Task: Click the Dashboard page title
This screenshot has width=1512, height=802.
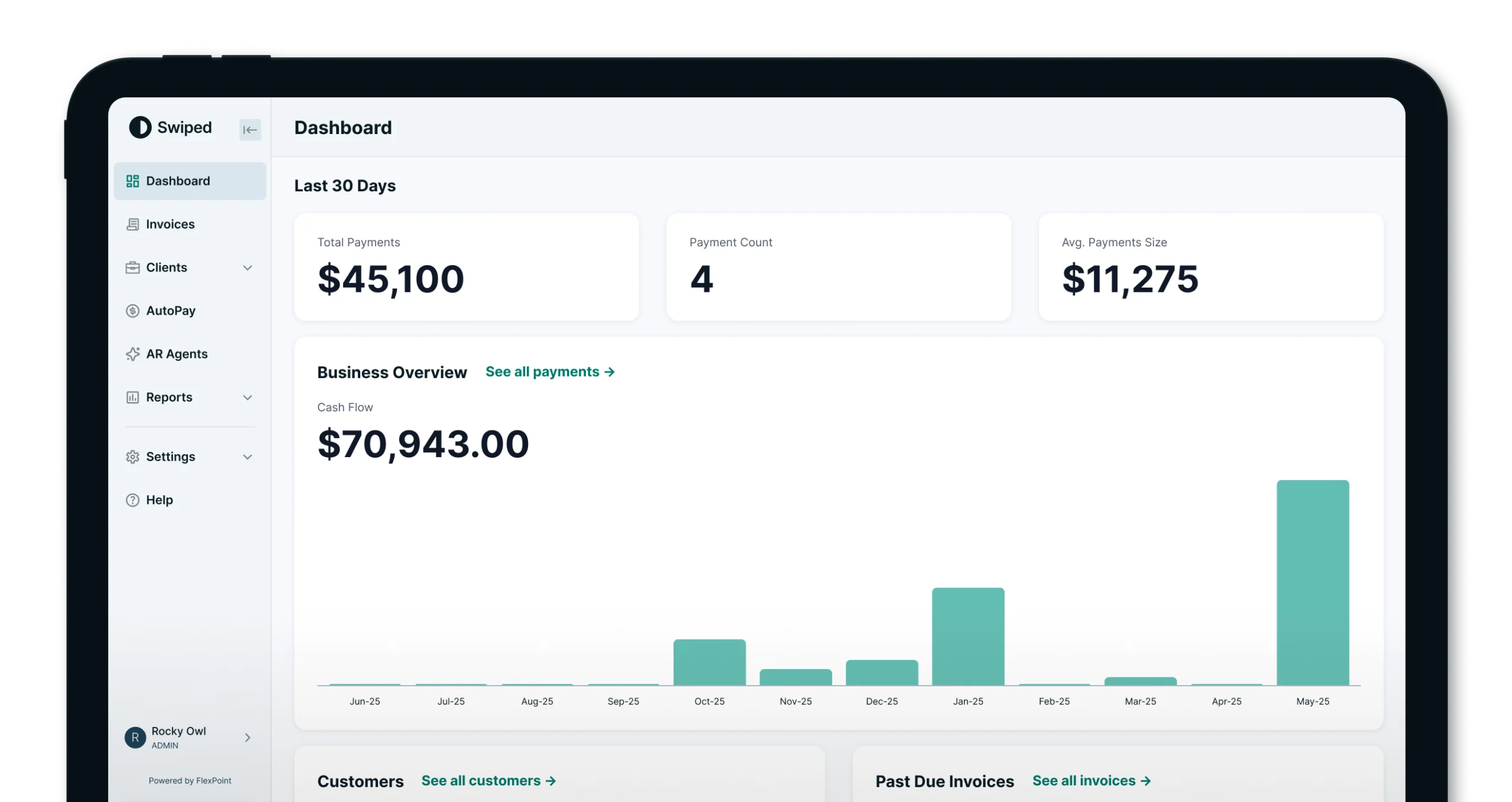Action: point(343,128)
